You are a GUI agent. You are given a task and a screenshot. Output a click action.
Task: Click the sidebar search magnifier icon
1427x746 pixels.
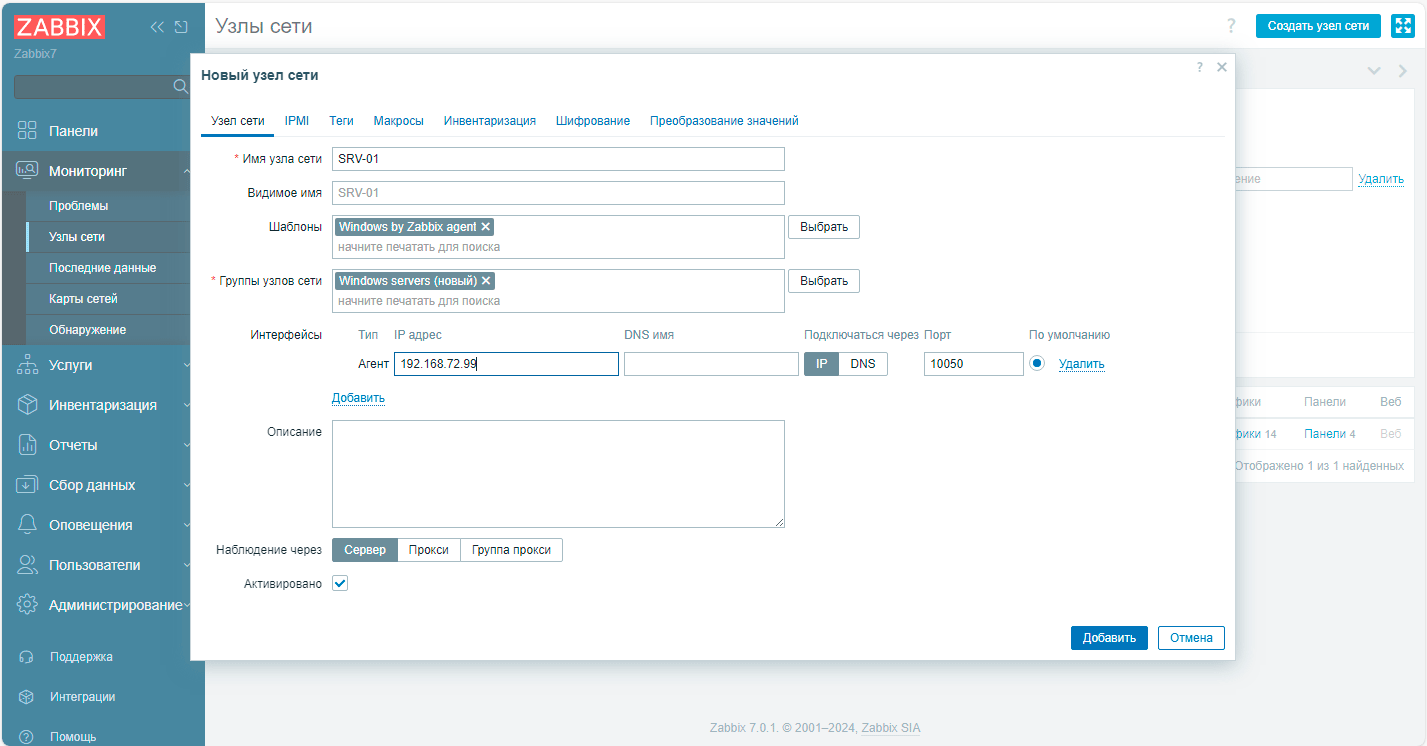(x=181, y=87)
